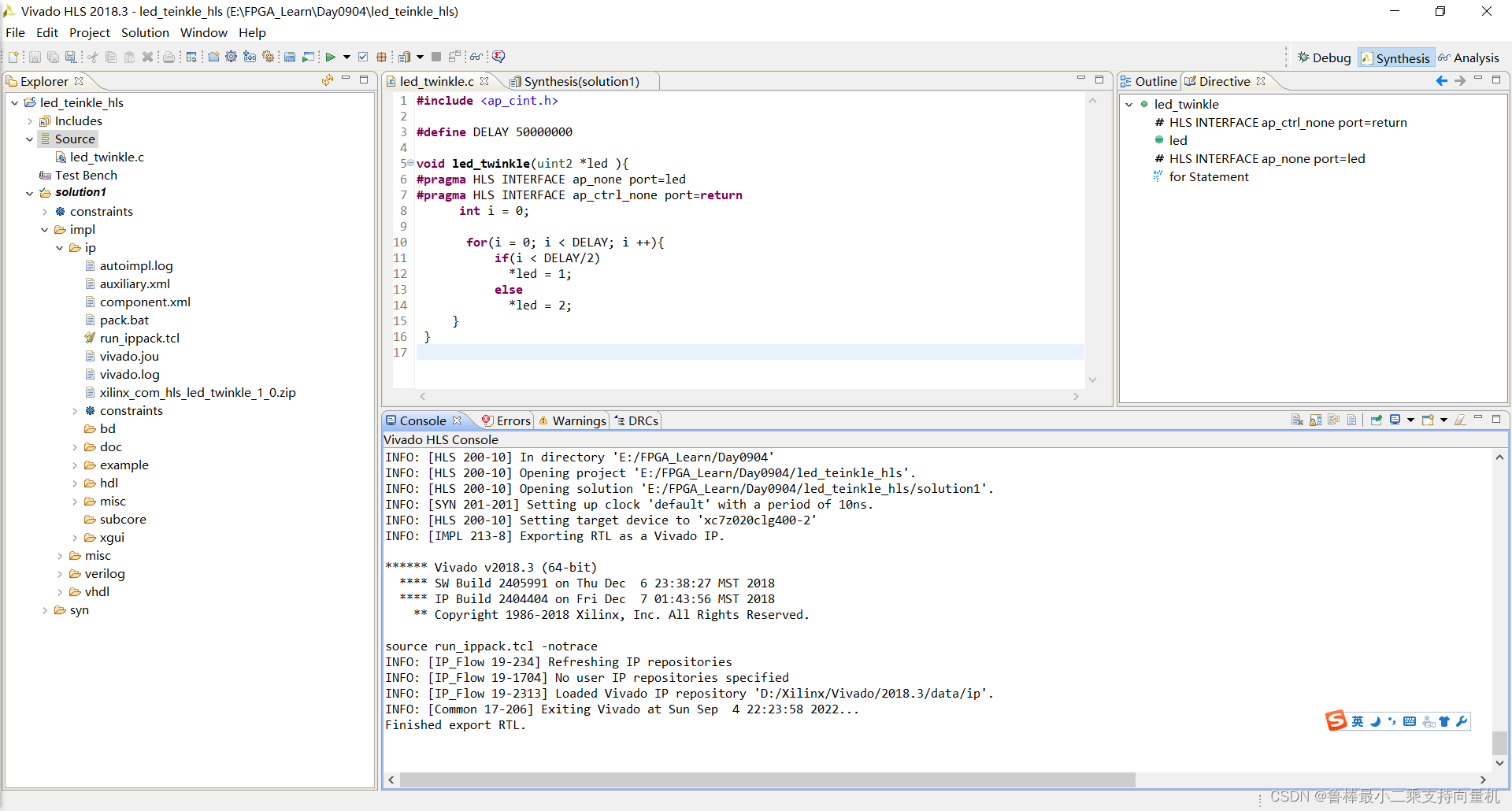
Task: Open the Run C Synthesis dropdown arrow
Action: coord(346,57)
